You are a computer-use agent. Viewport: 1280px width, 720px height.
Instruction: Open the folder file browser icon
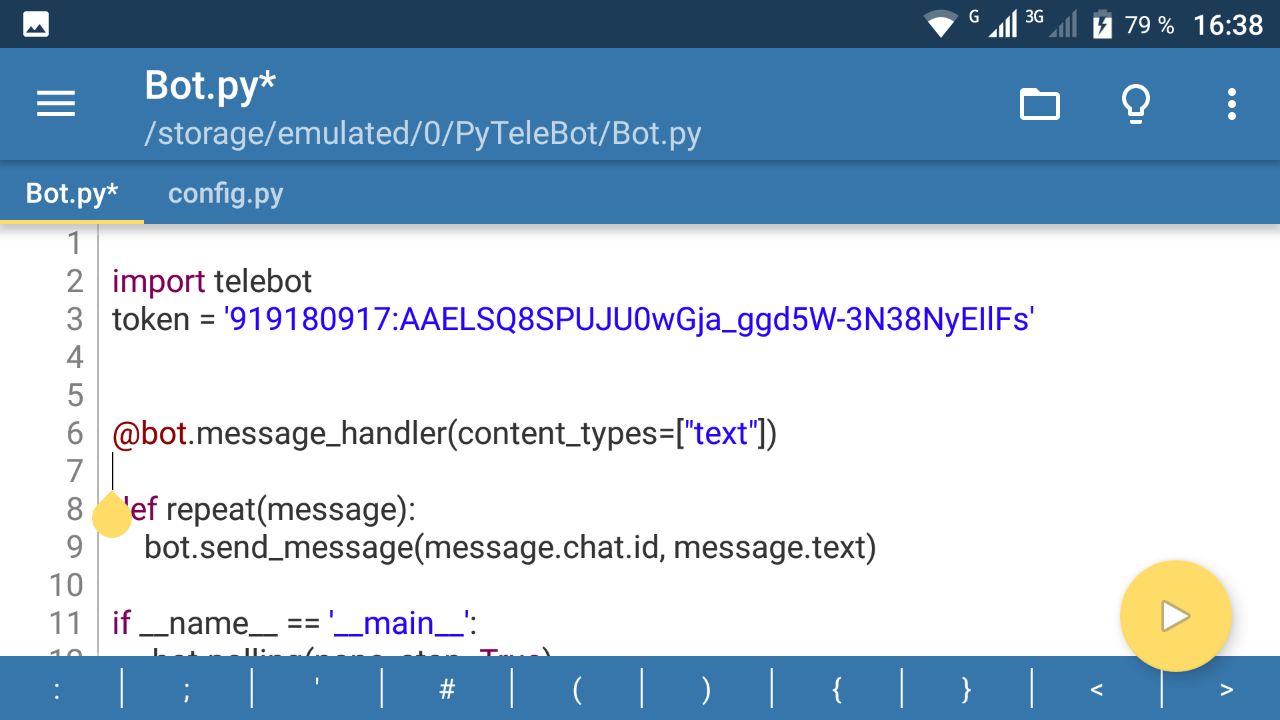coord(1039,104)
